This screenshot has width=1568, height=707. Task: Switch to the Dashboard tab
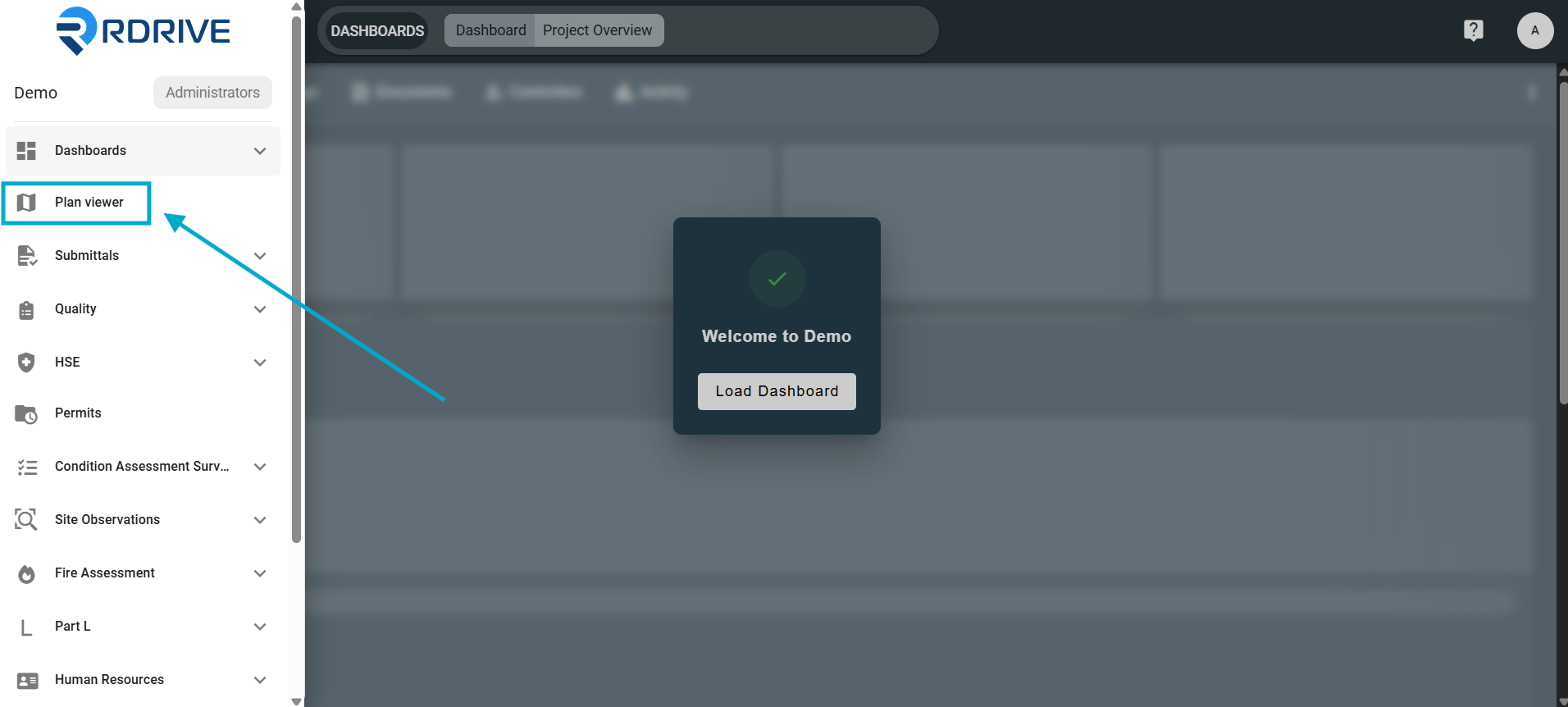point(490,30)
